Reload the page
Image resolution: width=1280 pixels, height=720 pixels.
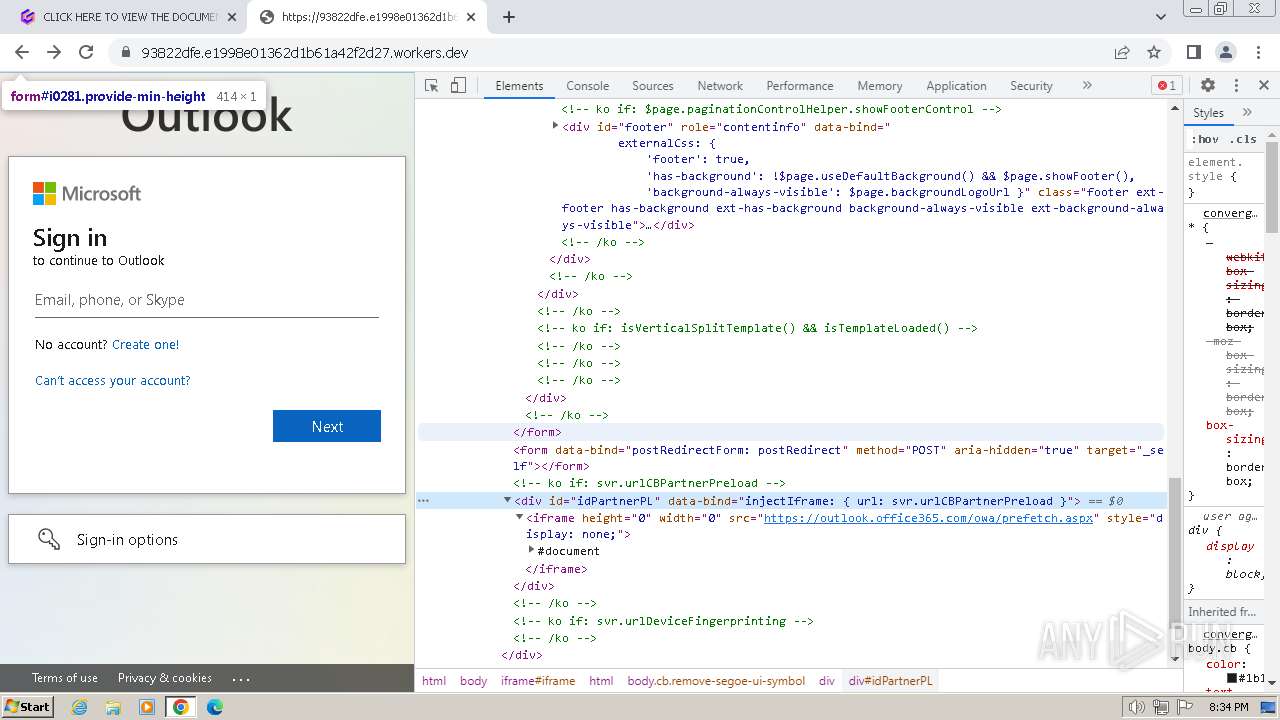coord(86,52)
